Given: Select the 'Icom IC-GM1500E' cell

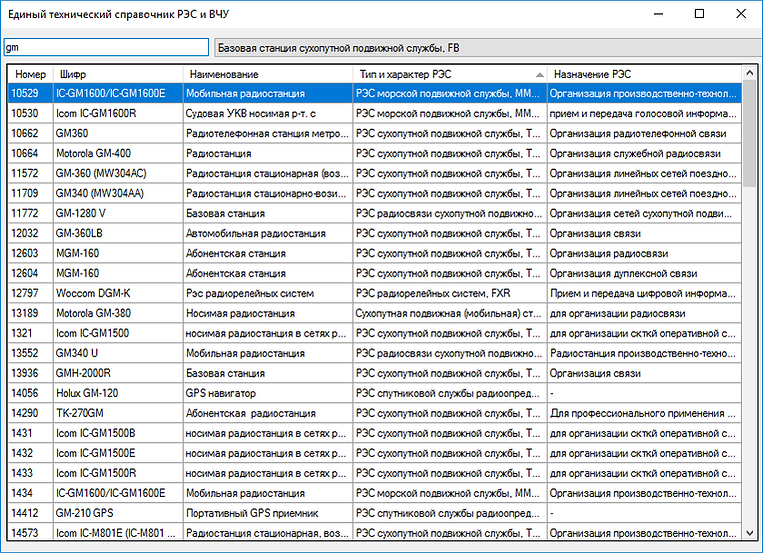Looking at the screenshot, I should 118,453.
